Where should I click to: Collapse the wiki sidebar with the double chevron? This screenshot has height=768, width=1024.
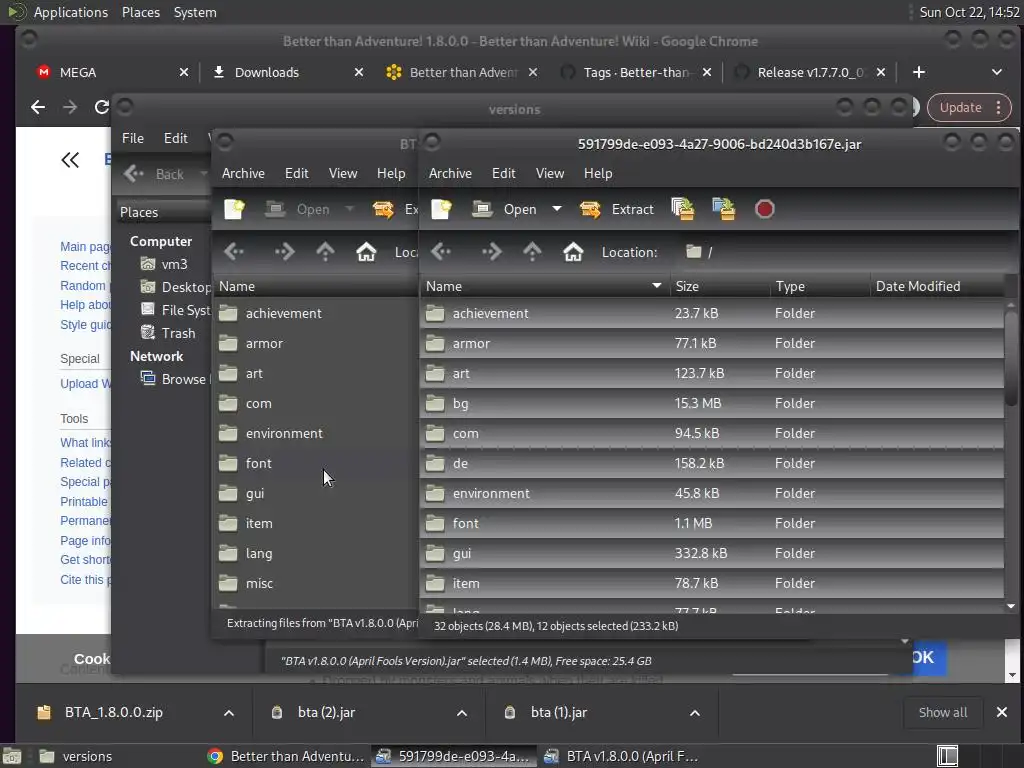[70, 160]
